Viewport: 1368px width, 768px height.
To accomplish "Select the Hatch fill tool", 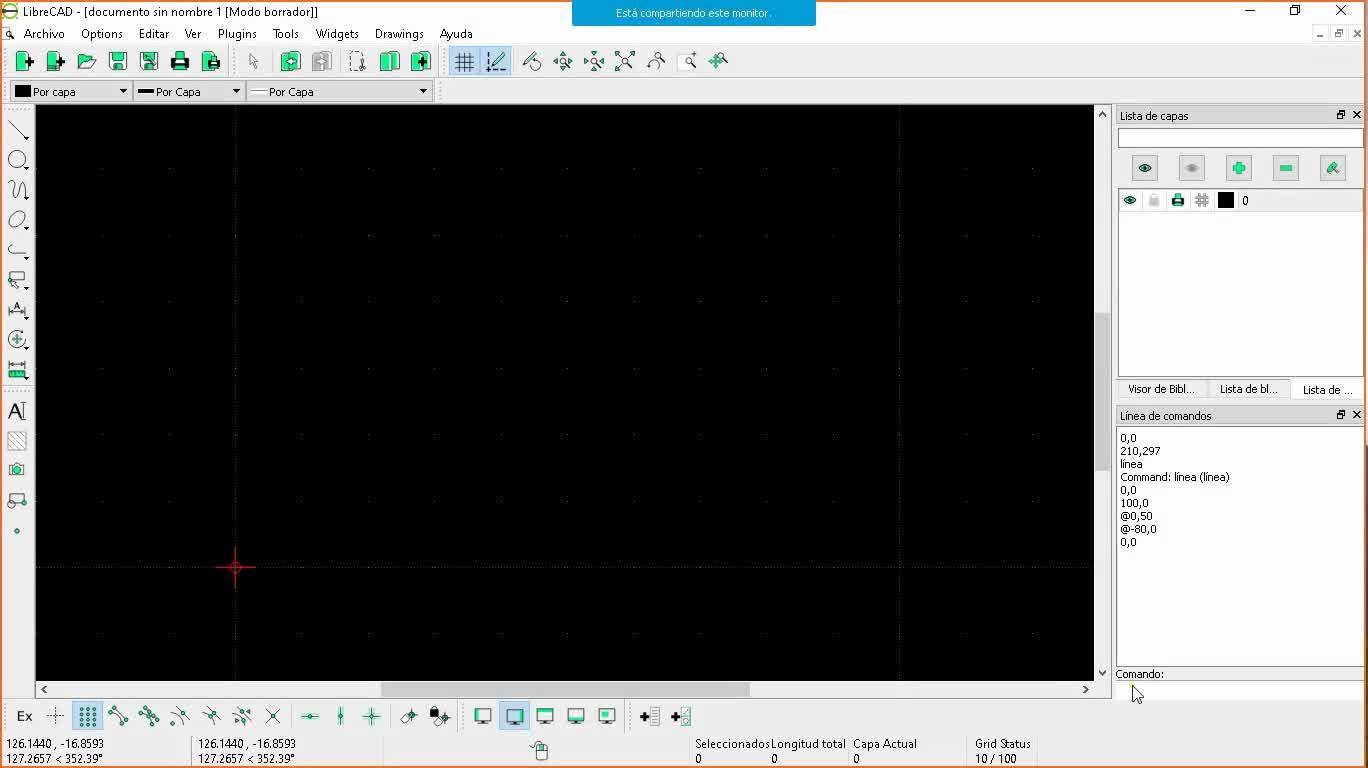I will click(x=17, y=441).
